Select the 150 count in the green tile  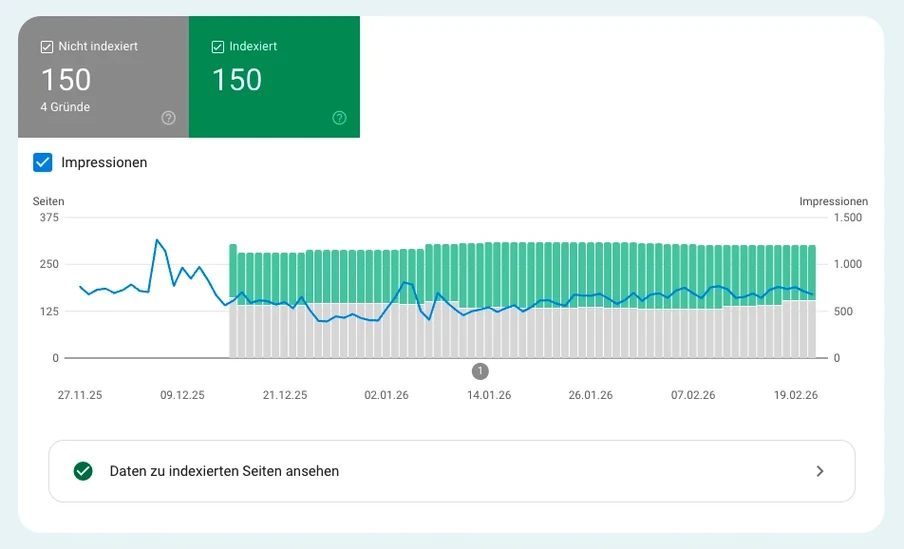(x=237, y=80)
